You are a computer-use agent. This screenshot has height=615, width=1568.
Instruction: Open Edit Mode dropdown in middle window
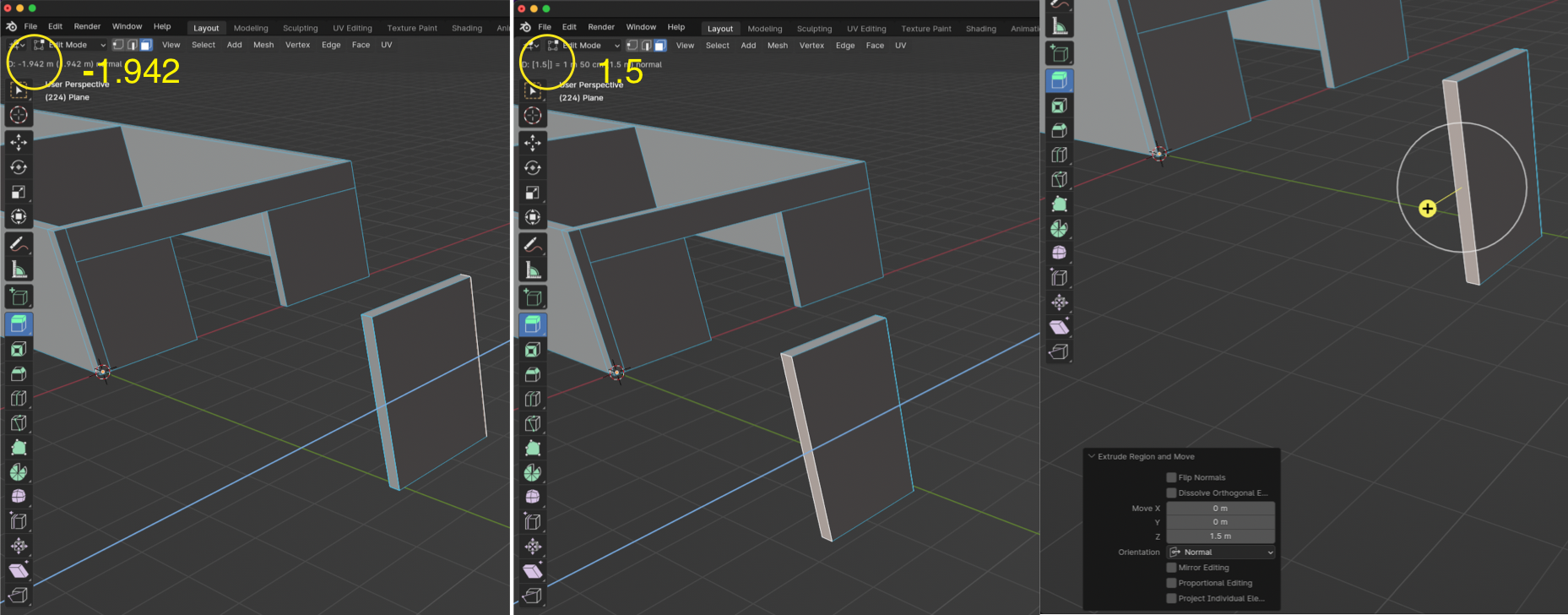583,46
